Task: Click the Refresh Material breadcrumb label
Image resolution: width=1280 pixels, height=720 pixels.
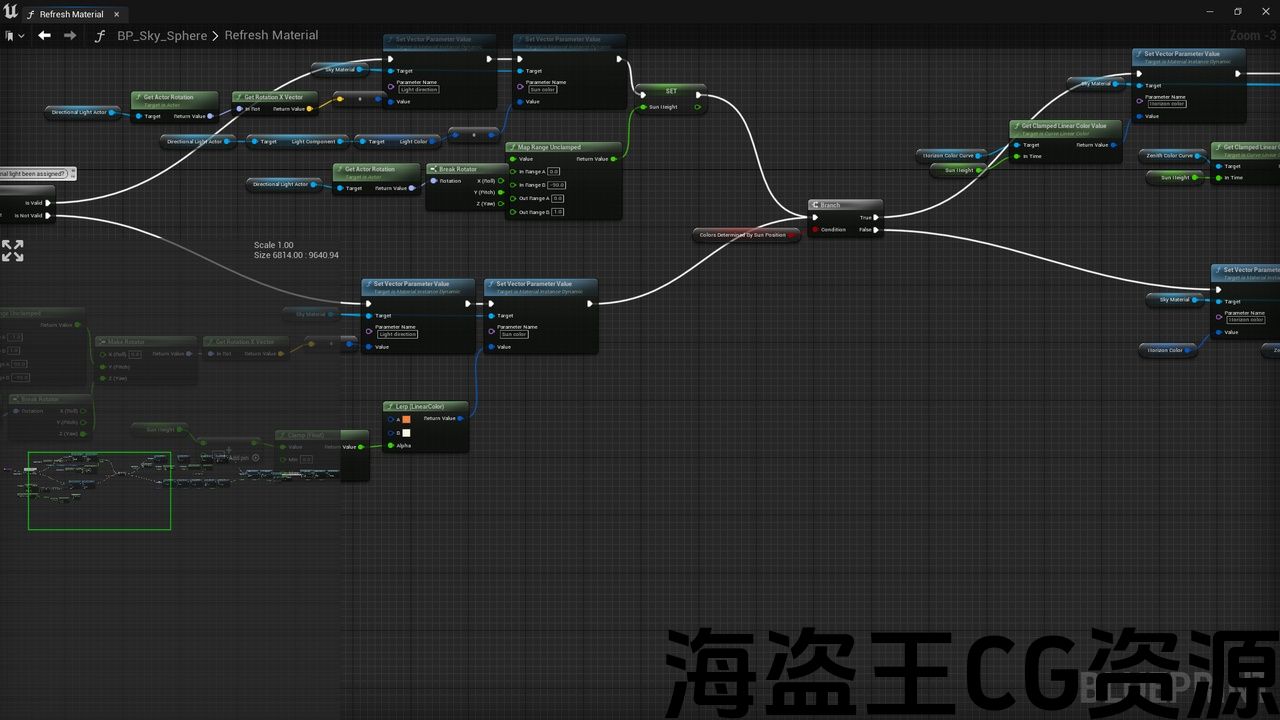Action: coord(271,35)
